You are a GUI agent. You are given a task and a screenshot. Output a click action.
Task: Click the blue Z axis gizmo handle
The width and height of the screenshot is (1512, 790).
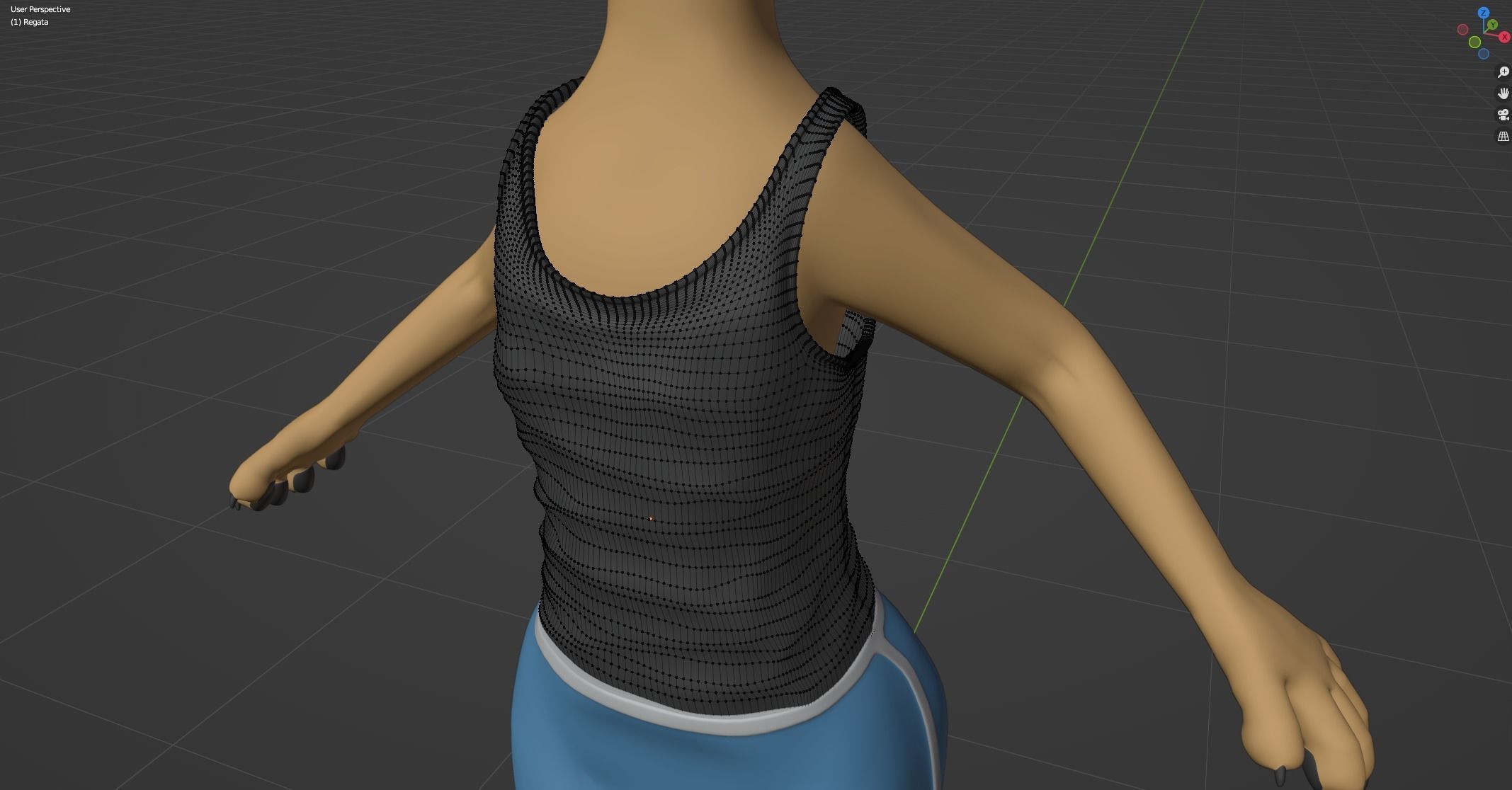(x=1484, y=13)
